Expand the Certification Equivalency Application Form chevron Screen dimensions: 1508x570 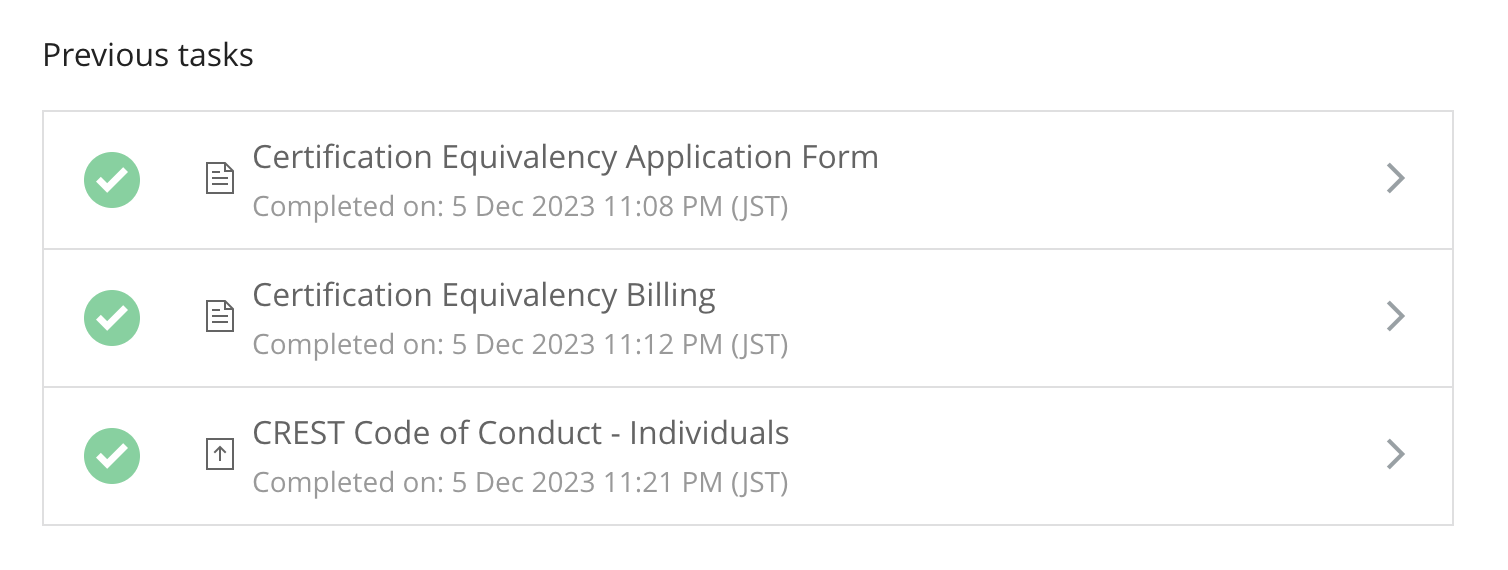(1396, 179)
